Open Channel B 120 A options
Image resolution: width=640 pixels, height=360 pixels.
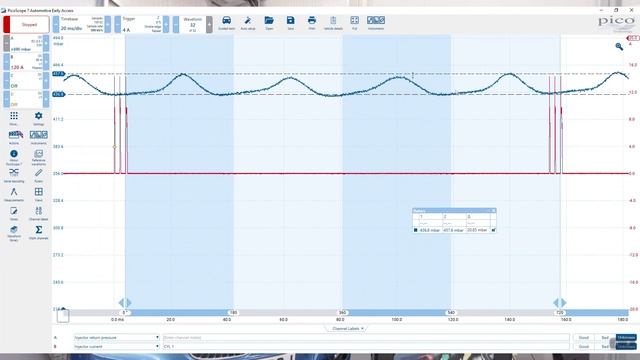(26, 62)
